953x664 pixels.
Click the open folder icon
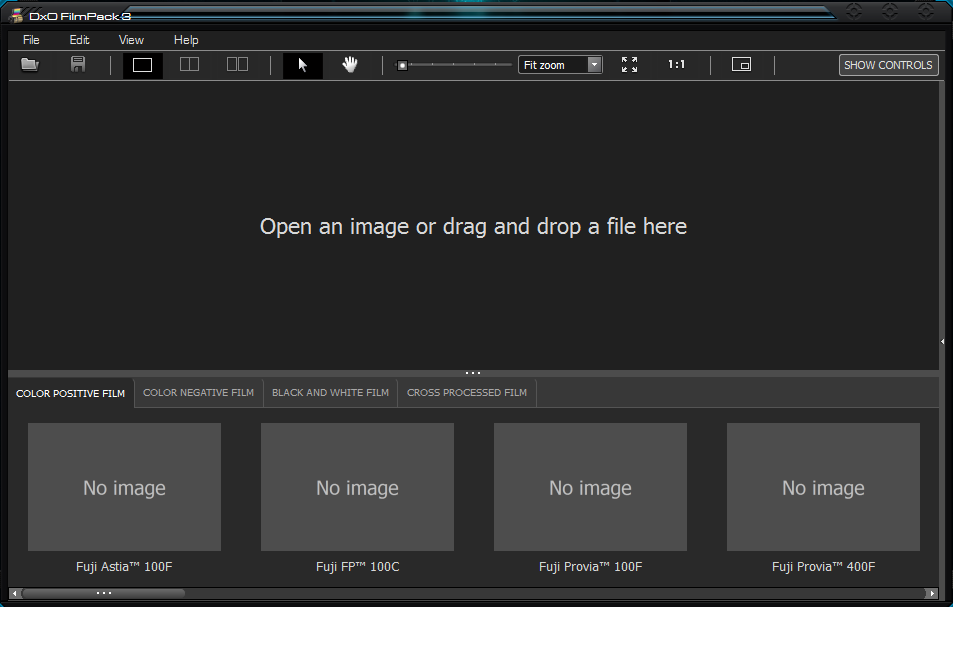point(30,64)
